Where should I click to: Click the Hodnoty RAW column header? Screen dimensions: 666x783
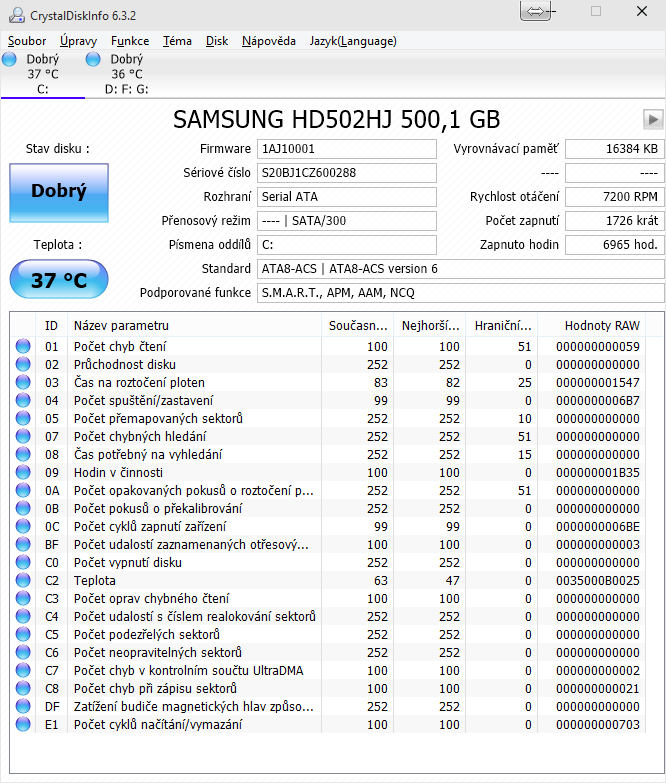coord(601,325)
